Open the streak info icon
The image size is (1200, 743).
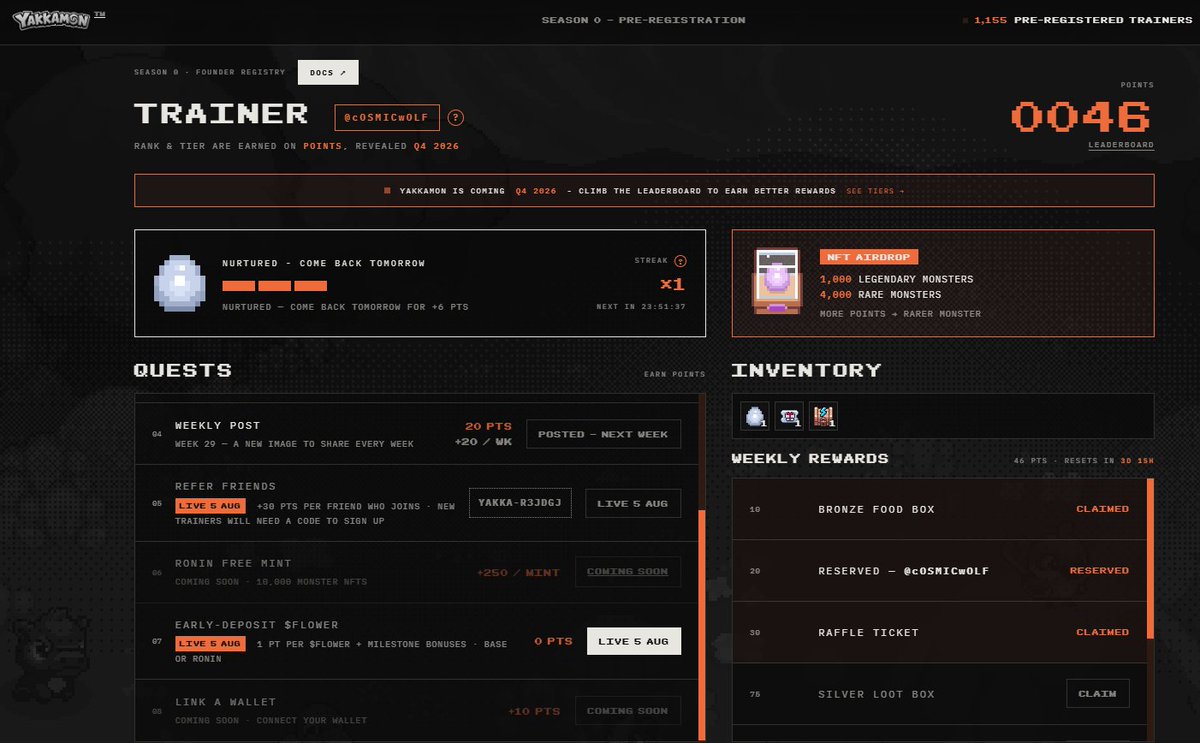[x=680, y=260]
